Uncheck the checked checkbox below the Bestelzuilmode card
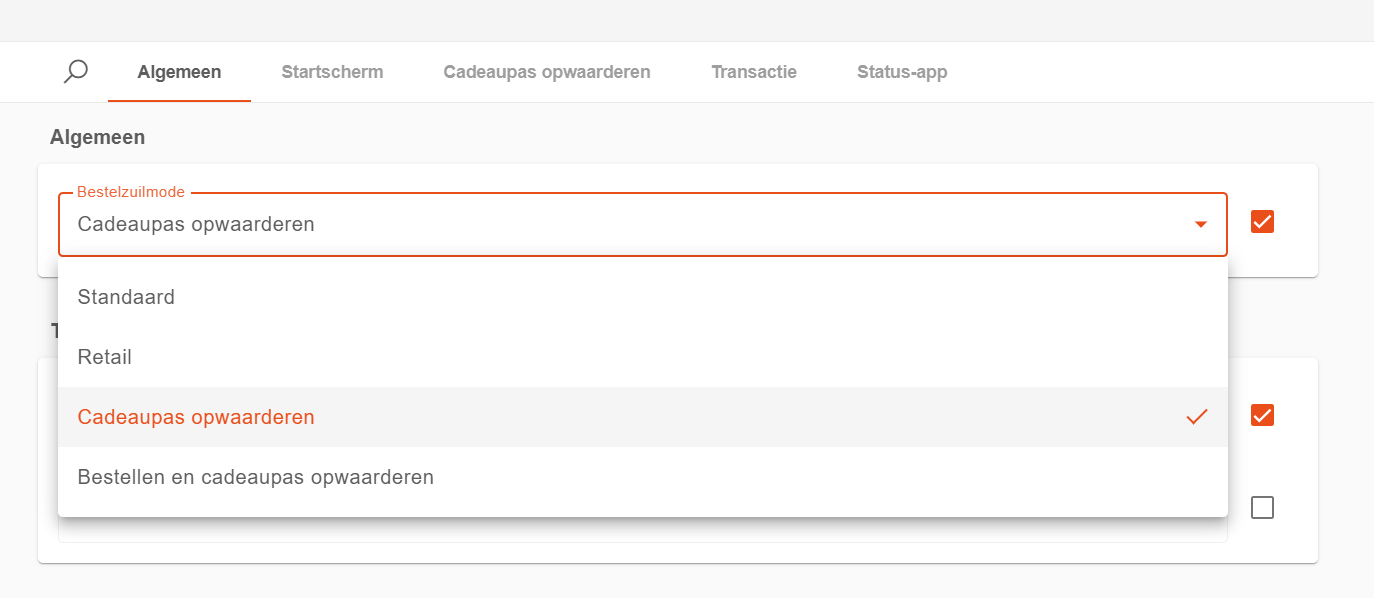Viewport: 1374px width, 598px height. 1262,415
